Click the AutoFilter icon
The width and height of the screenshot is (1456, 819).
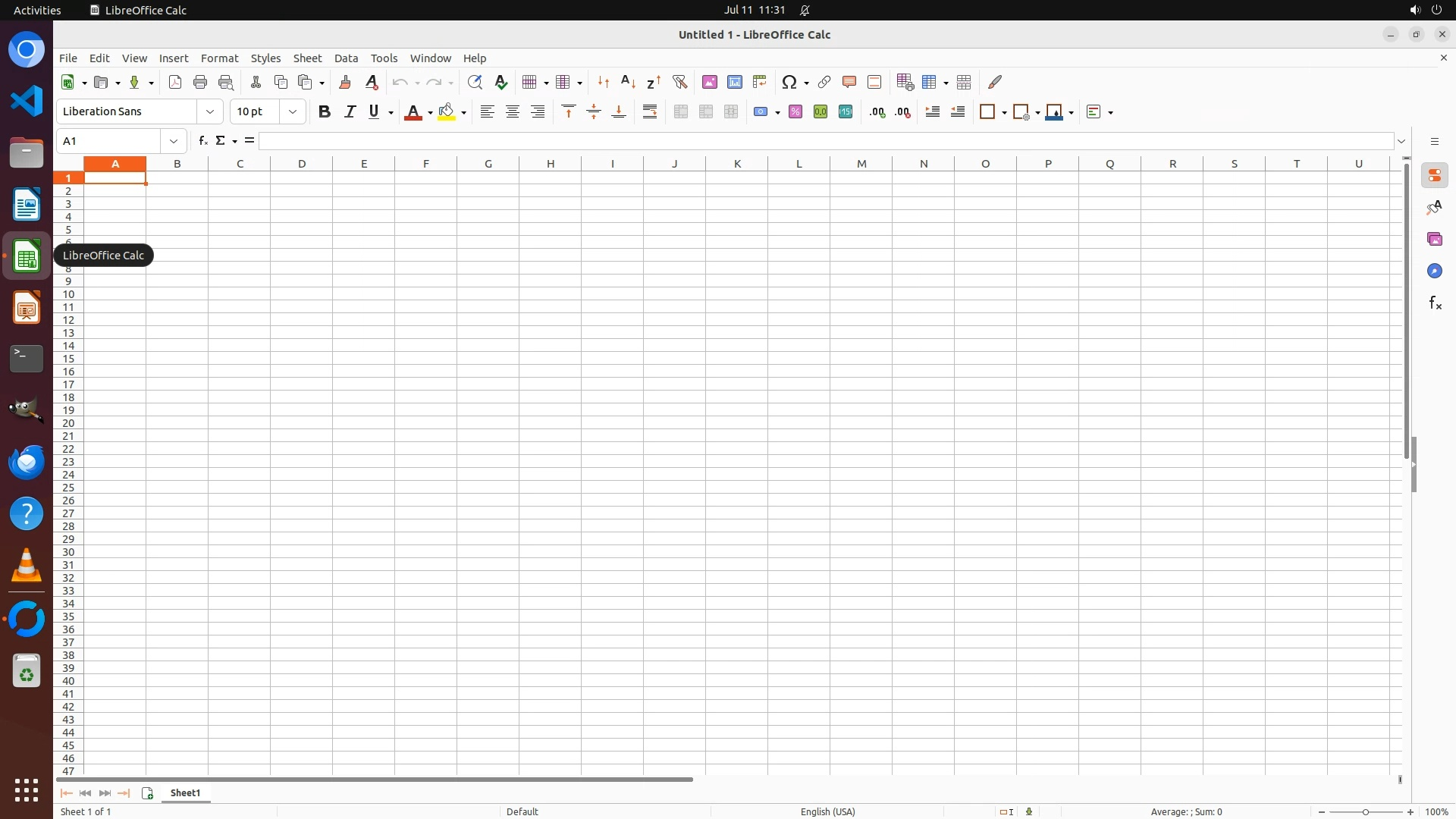point(679,82)
